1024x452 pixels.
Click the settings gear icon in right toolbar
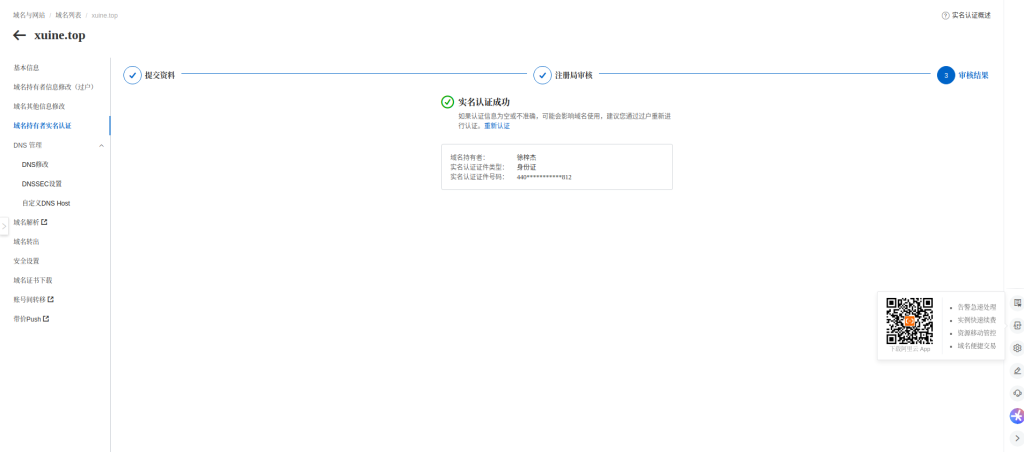pos(1017,348)
